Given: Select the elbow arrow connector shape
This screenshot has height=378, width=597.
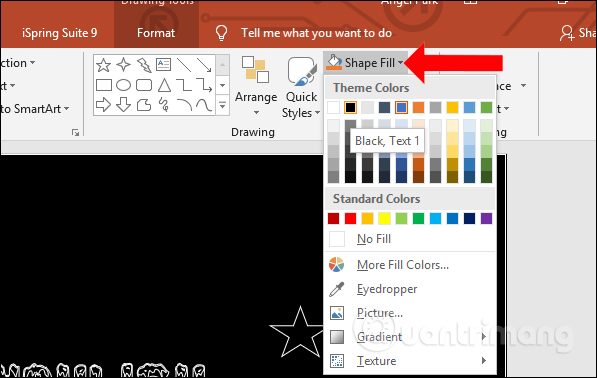Looking at the screenshot, I should (x=204, y=85).
